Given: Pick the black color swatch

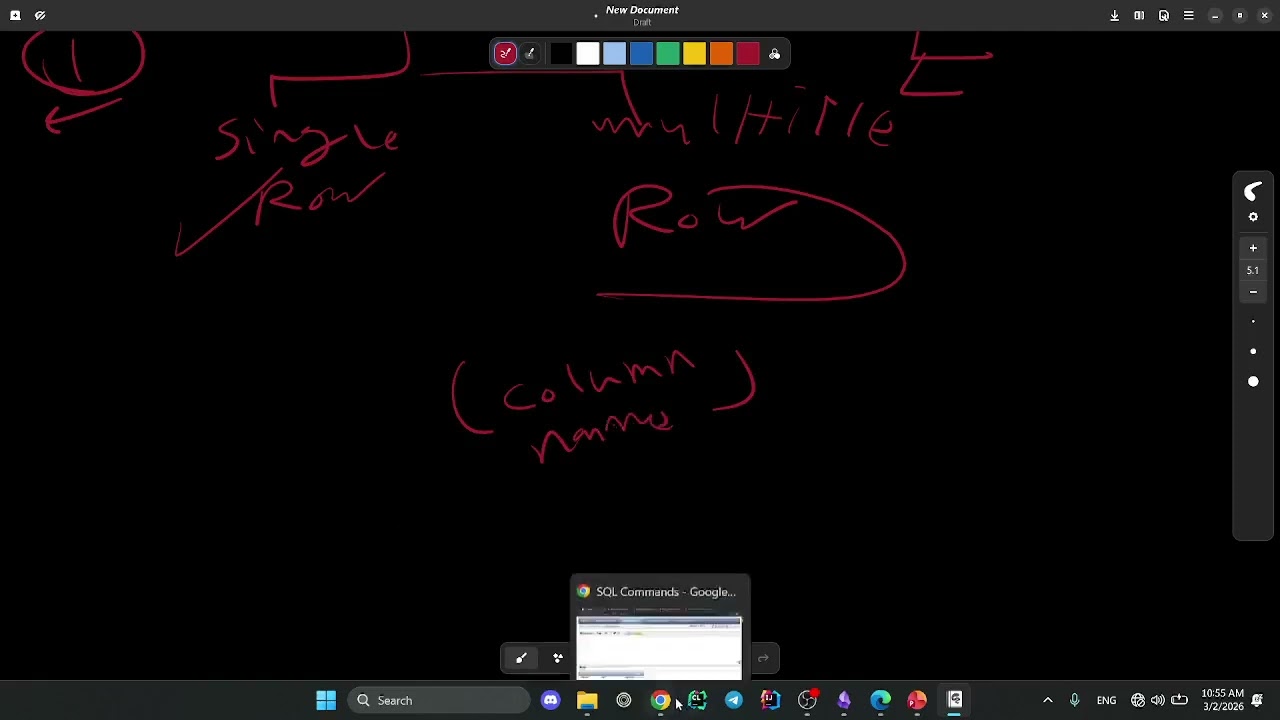Looking at the screenshot, I should tap(561, 54).
